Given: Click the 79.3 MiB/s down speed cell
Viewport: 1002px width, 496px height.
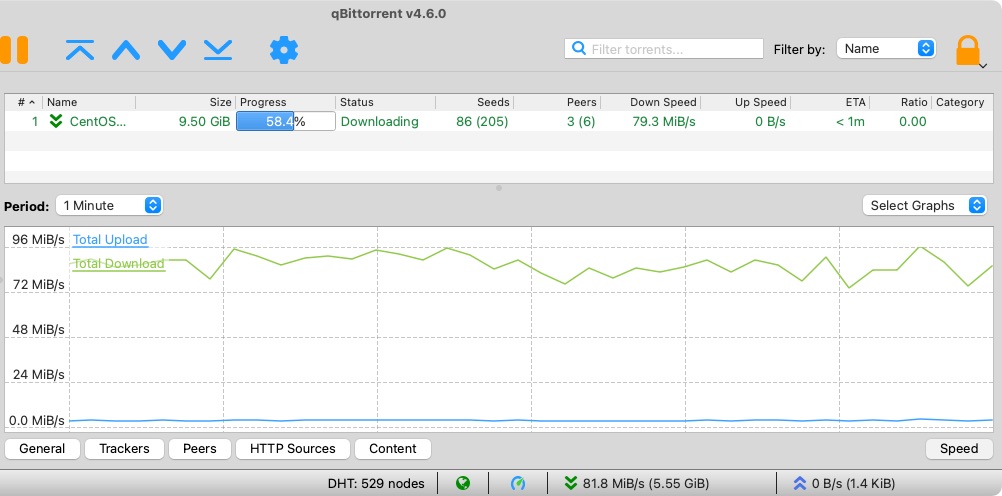Looking at the screenshot, I should tap(664, 121).
